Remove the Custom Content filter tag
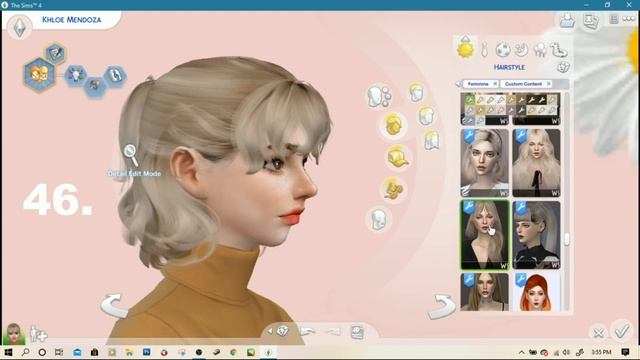This screenshot has width=640, height=360. coord(549,84)
